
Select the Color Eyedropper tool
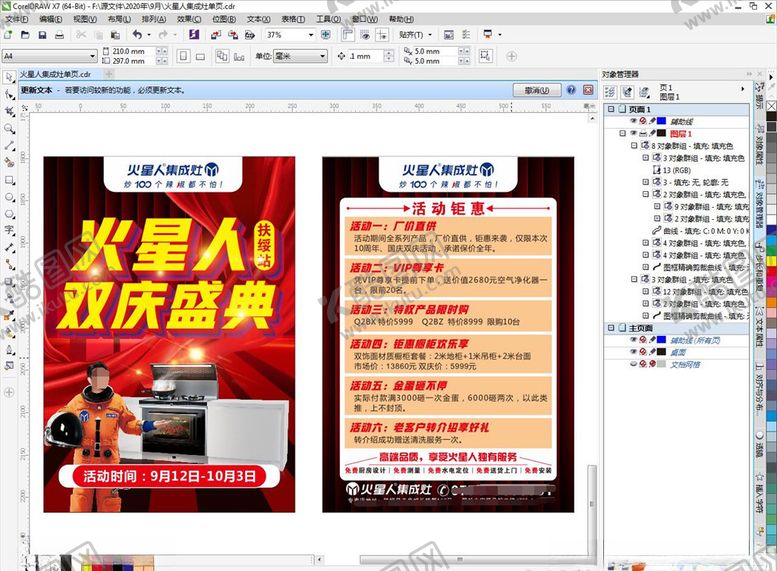(9, 315)
